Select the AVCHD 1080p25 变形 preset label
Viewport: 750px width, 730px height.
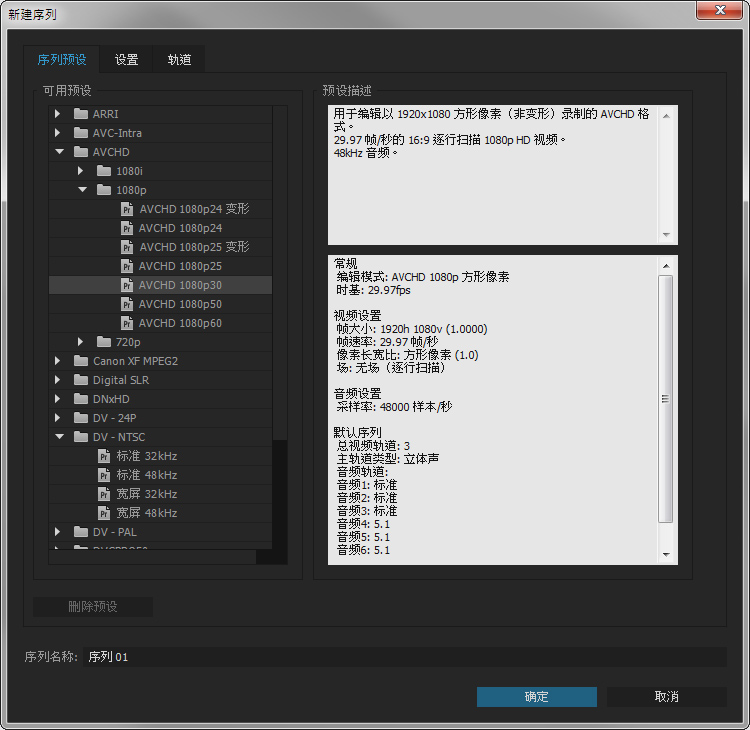(194, 247)
